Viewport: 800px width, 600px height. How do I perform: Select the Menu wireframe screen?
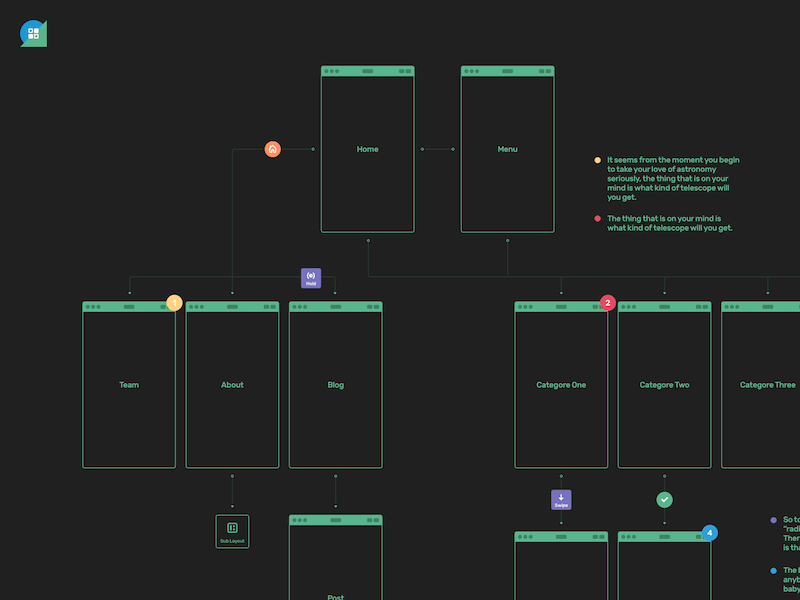(507, 149)
